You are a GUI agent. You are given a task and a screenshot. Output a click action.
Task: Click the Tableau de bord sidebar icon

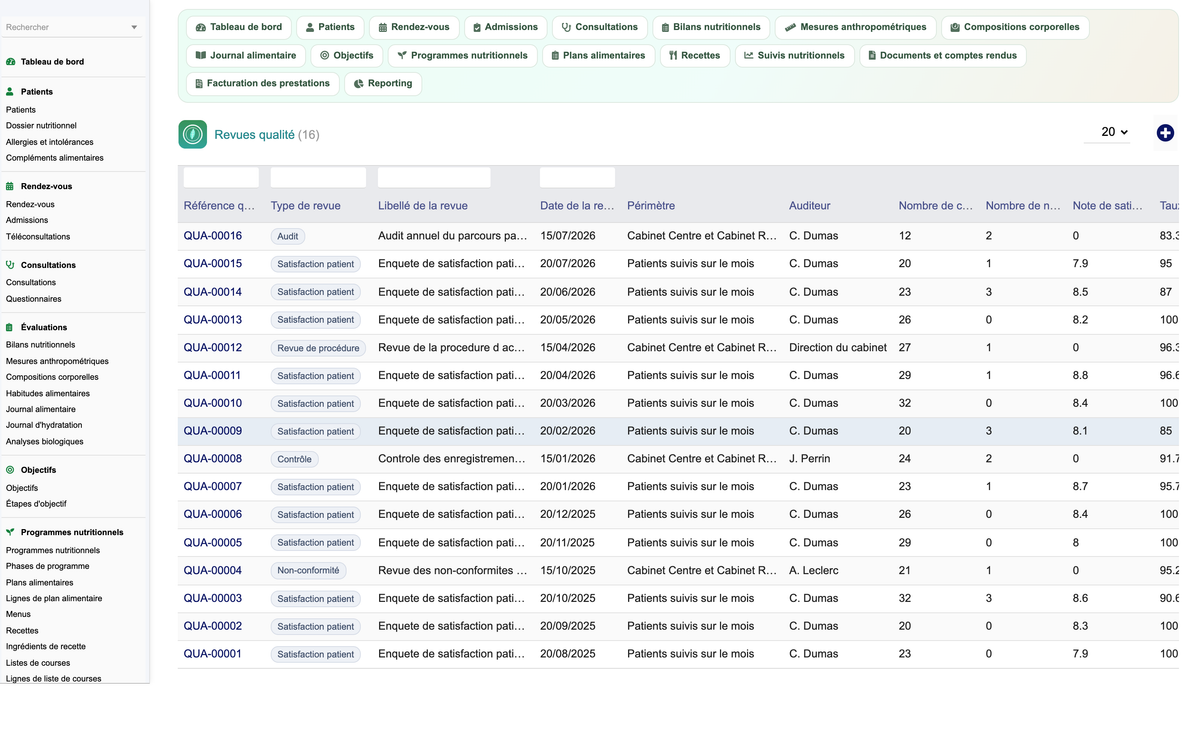11,62
